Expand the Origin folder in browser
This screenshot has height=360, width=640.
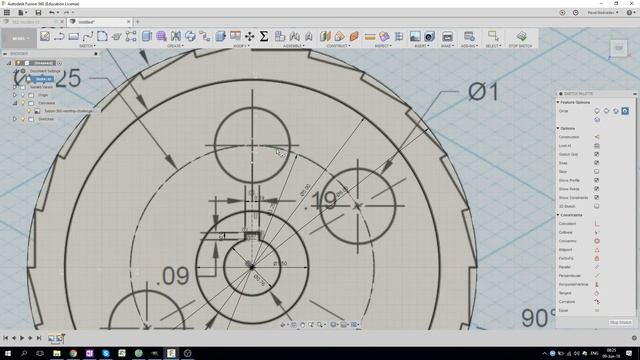pos(15,95)
